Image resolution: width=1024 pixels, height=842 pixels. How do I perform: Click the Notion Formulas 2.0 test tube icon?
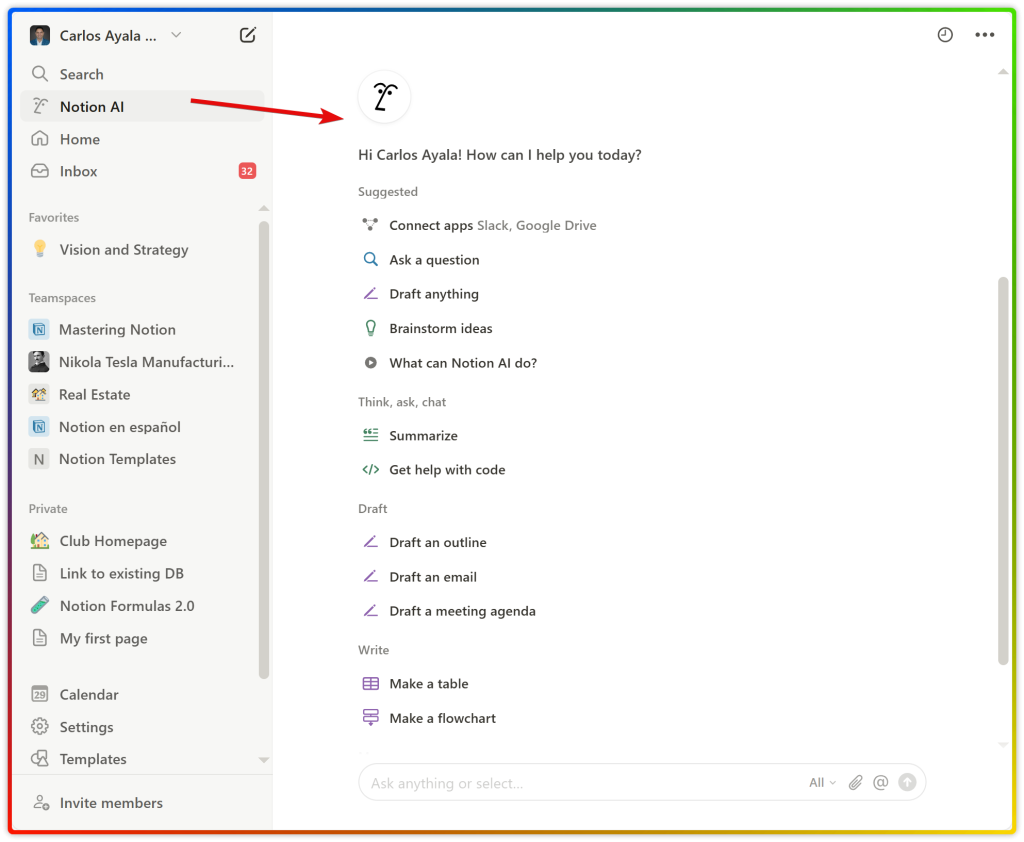40,606
